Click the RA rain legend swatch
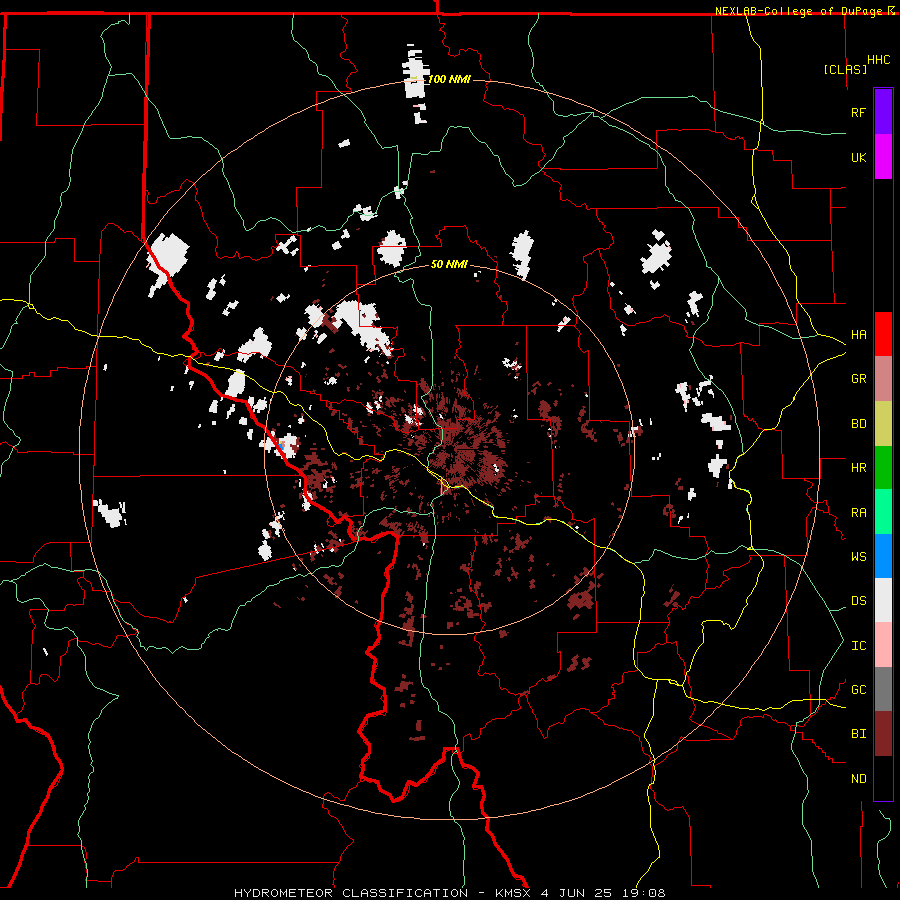The image size is (900, 900). click(883, 512)
